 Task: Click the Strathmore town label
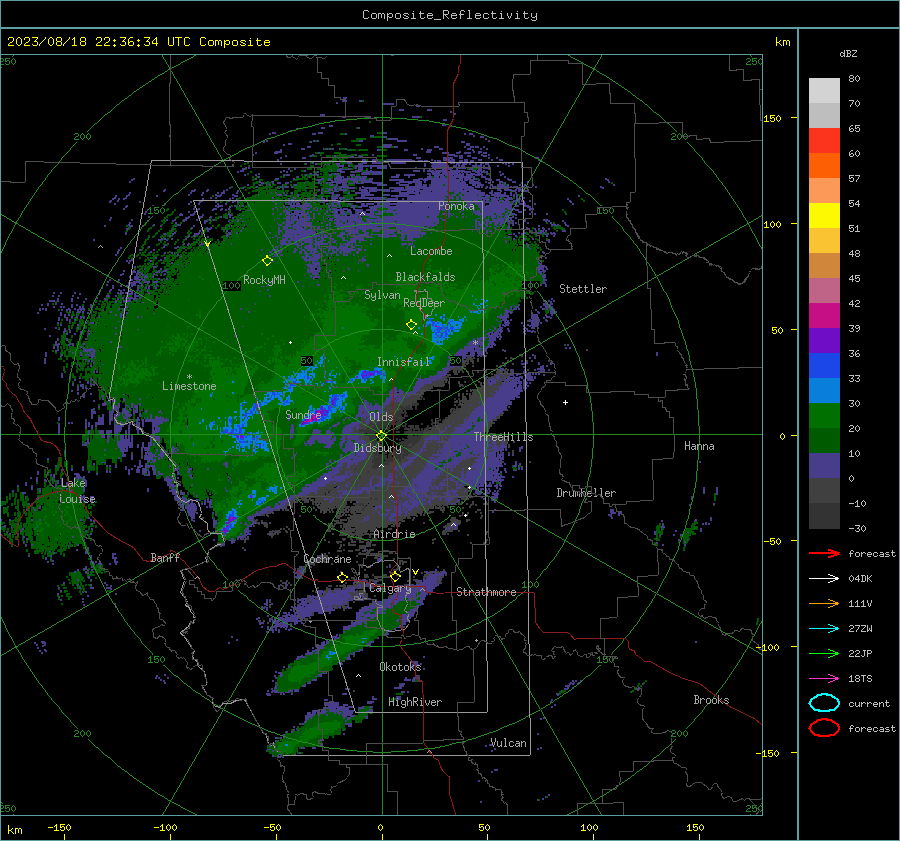point(486,592)
